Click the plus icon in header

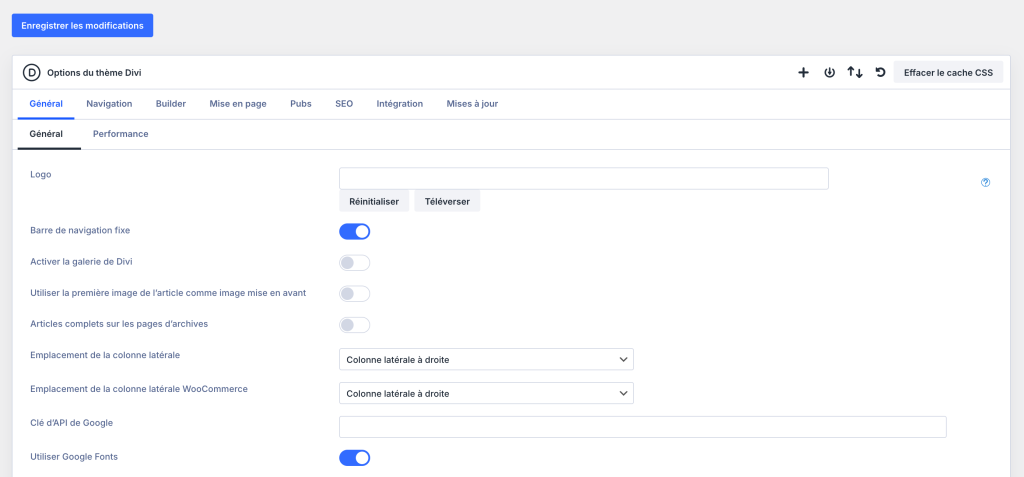803,72
